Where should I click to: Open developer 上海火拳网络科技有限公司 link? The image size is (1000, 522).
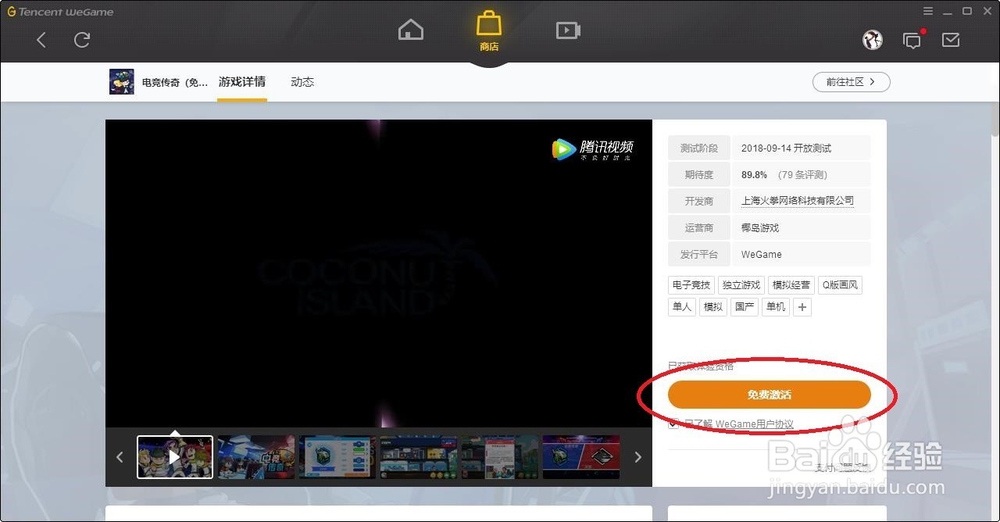point(797,200)
